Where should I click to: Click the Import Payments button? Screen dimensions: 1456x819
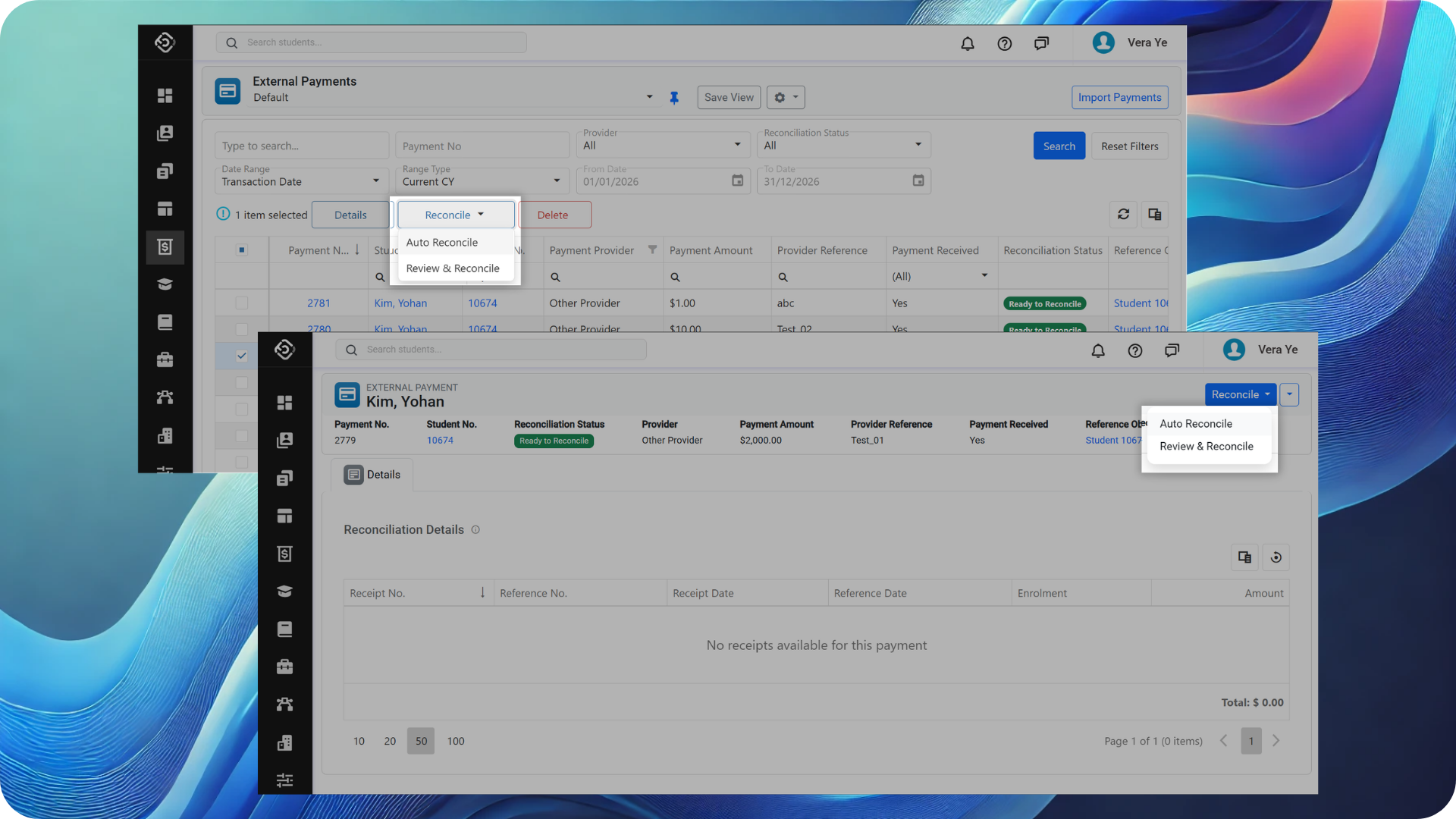[1119, 97]
